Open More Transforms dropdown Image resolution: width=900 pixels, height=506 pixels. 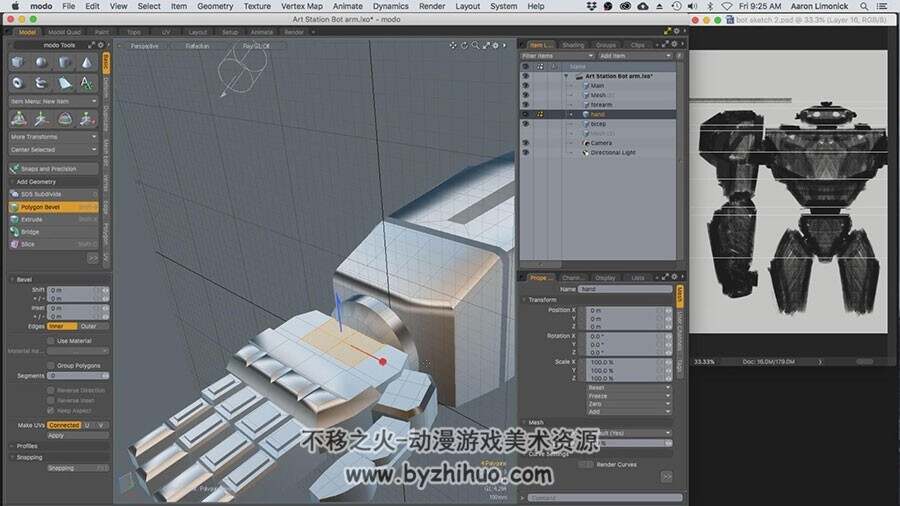54,137
